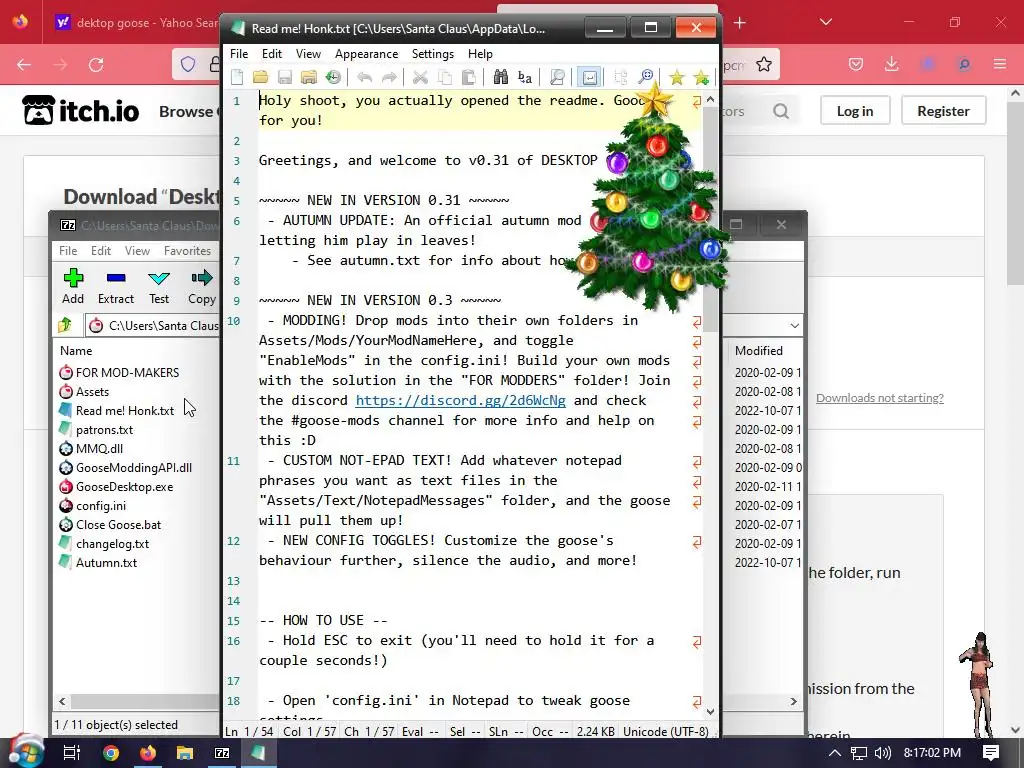The image size is (1024, 768).
Task: Open the Help menu in the text editor
Action: click(480, 54)
